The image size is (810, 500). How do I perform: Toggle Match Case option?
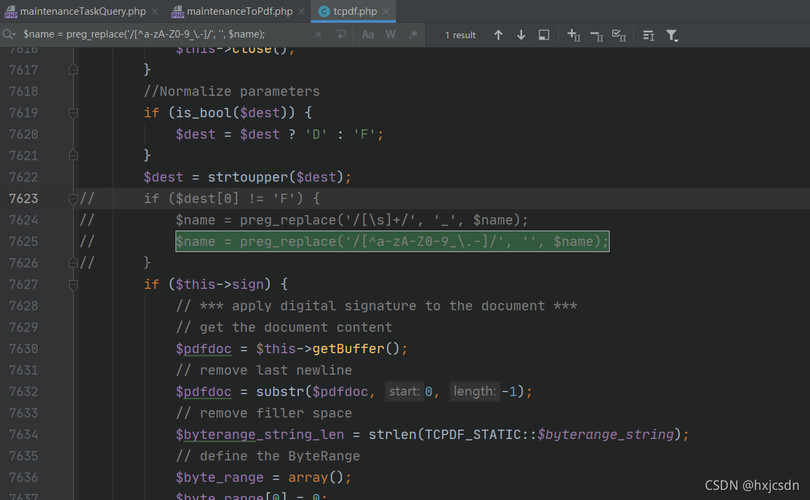click(368, 35)
